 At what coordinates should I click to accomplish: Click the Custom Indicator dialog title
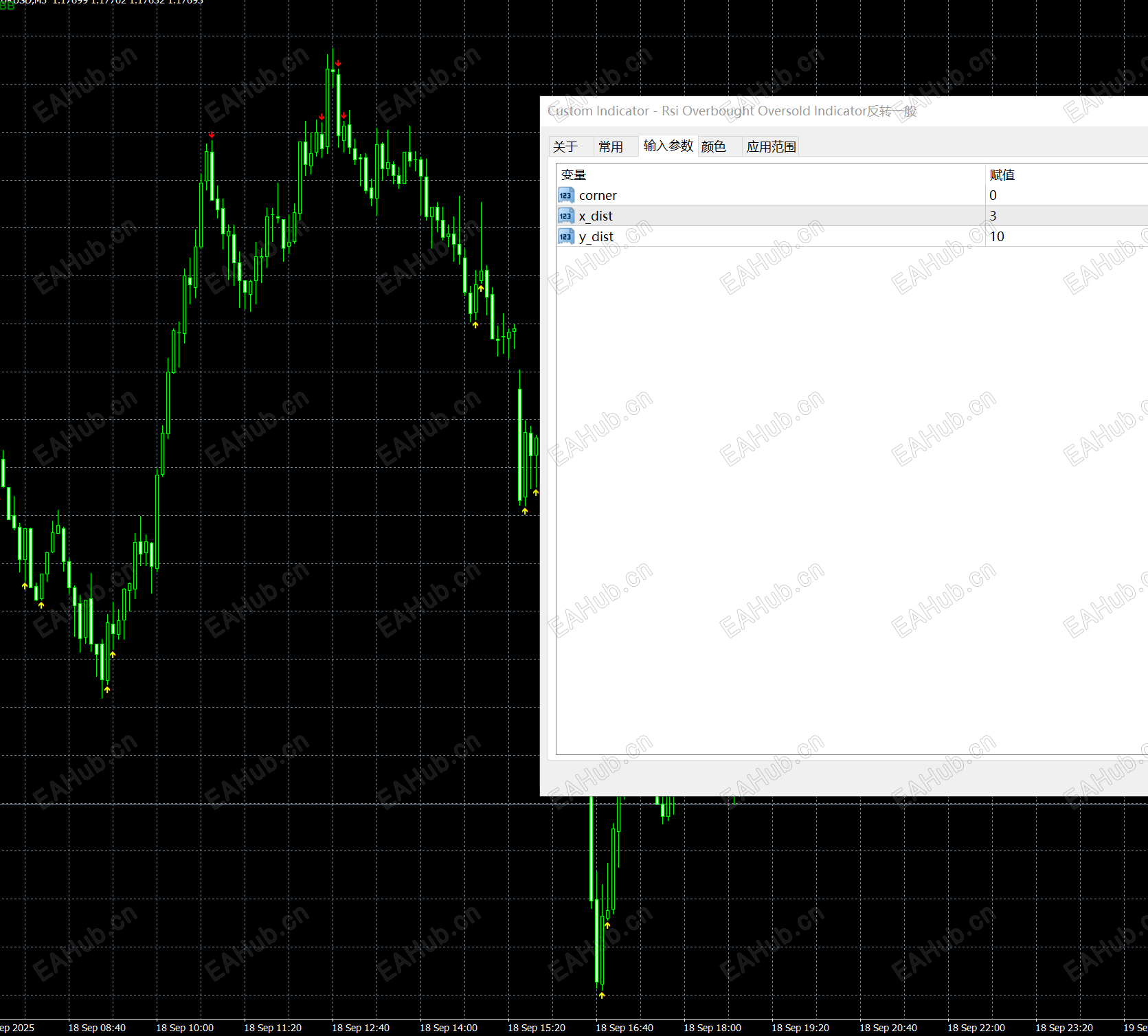tap(732, 111)
